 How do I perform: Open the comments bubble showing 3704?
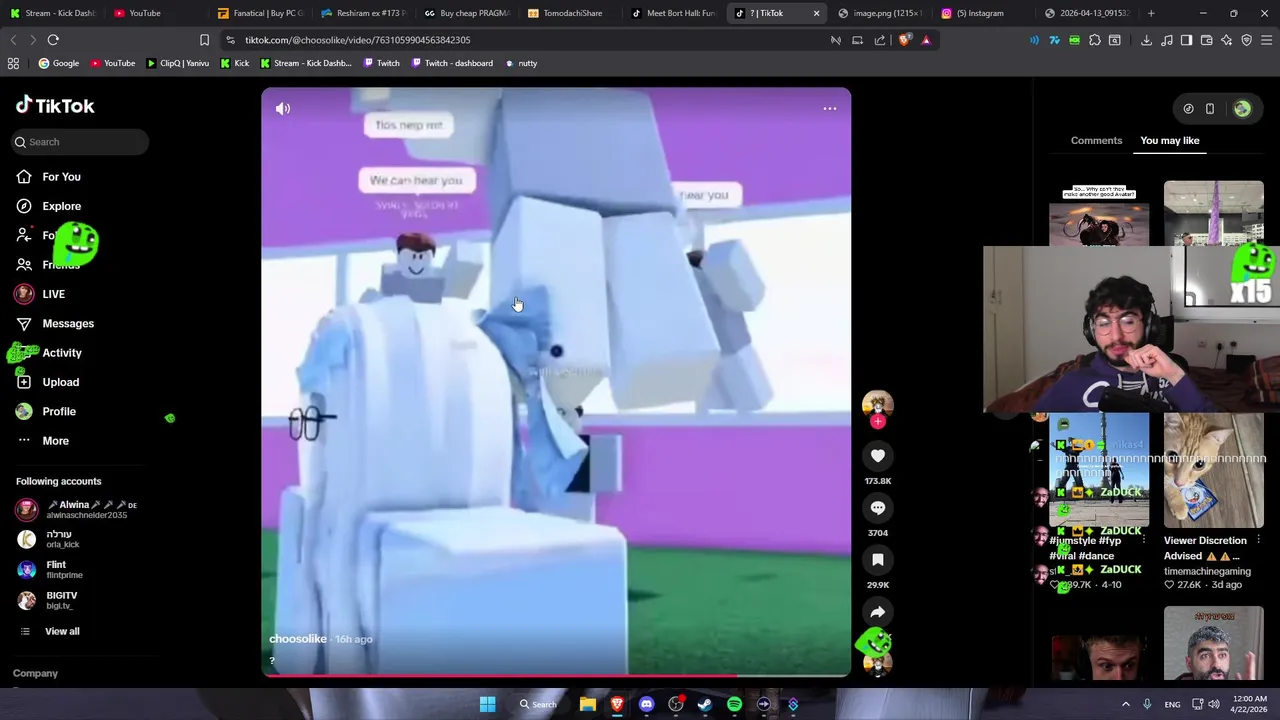coord(878,508)
